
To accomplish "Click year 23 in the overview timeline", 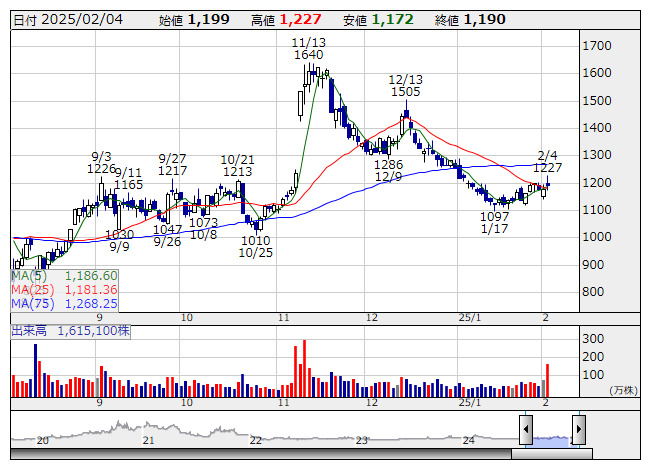I will (x=361, y=440).
